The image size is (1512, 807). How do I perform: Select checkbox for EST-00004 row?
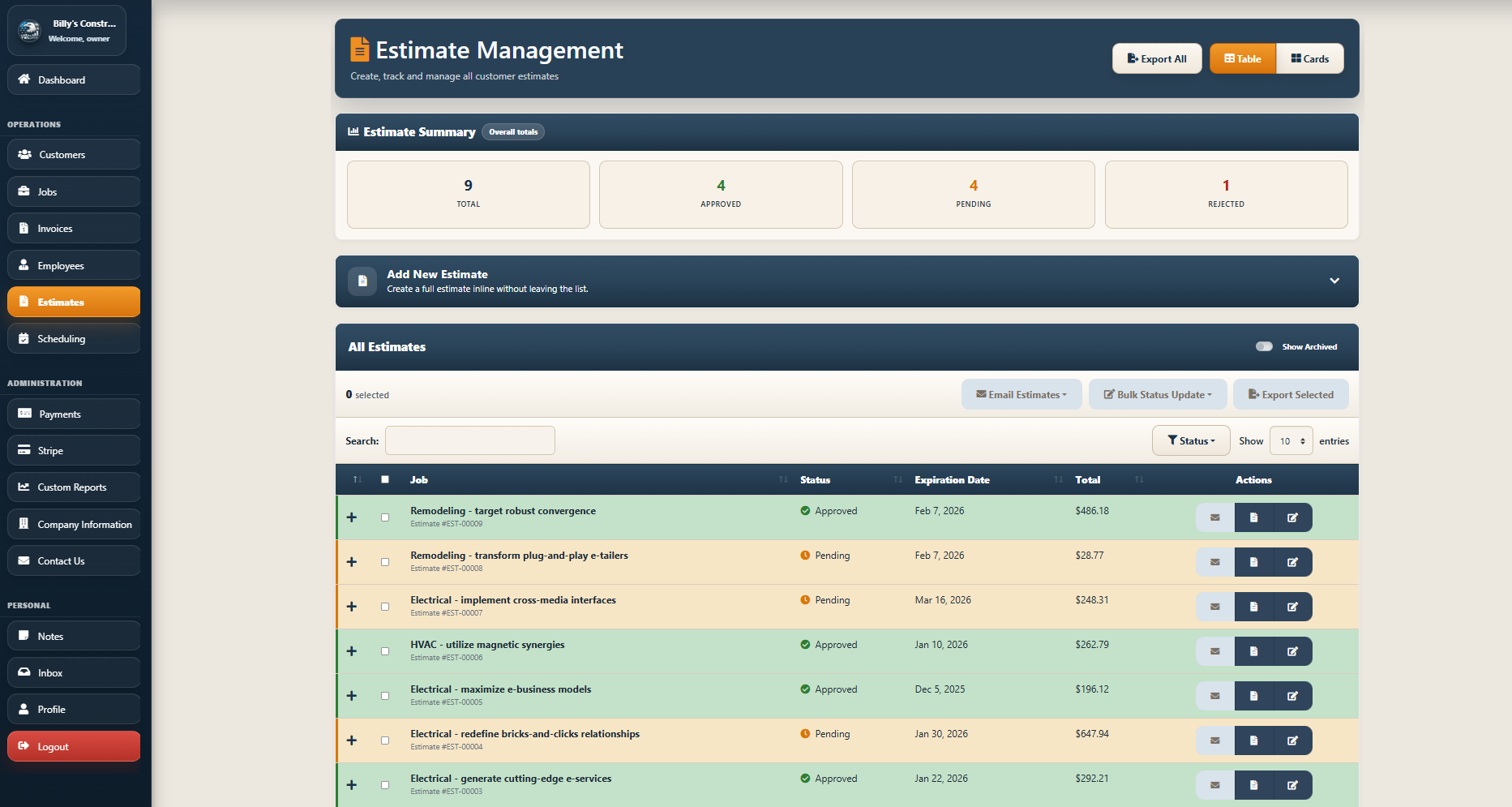(x=385, y=740)
